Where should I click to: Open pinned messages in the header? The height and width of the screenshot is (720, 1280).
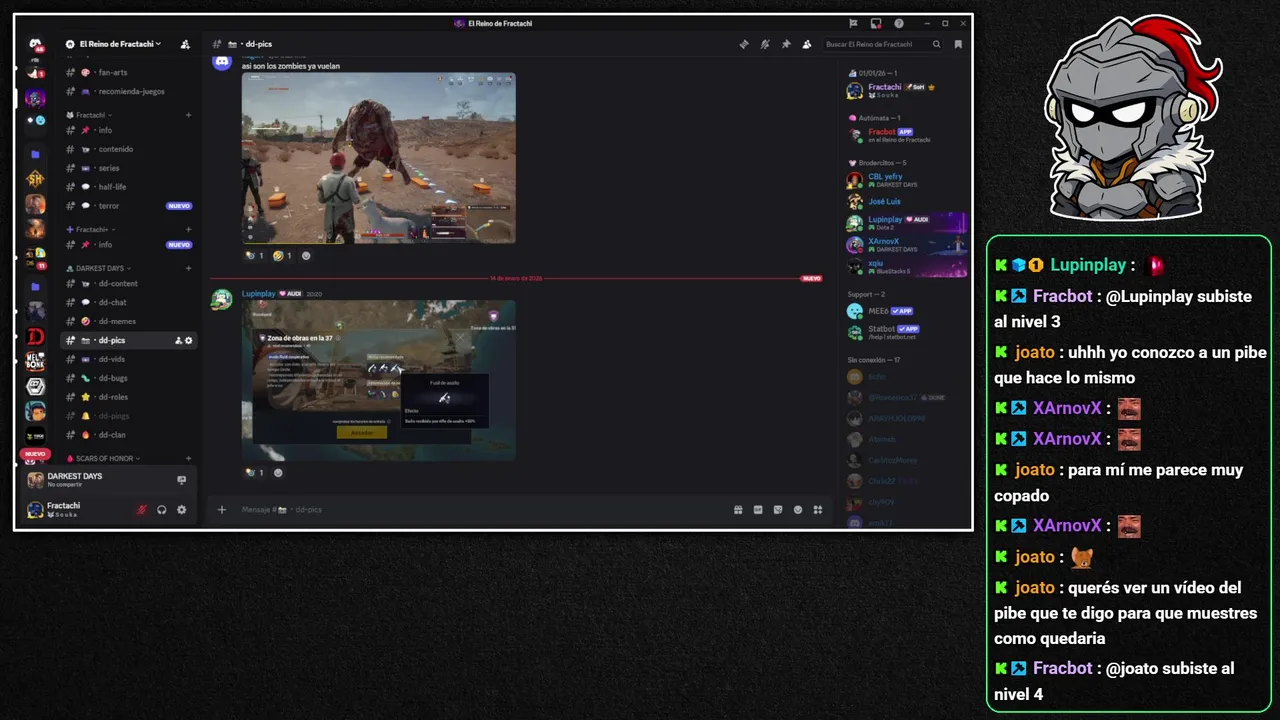pos(786,44)
